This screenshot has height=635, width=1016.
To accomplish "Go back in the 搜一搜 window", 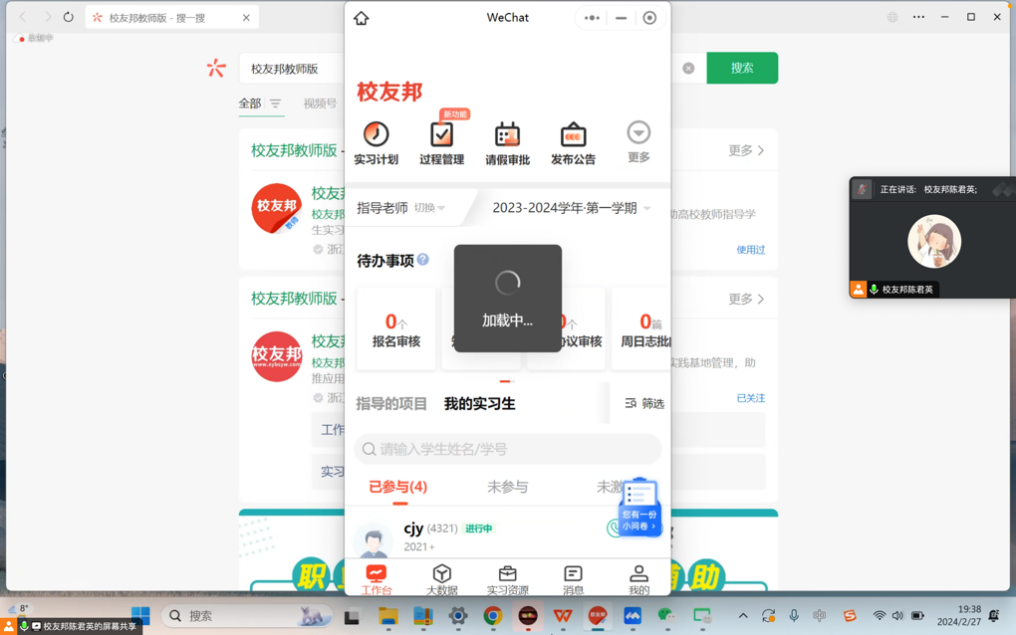I will coord(23,17).
